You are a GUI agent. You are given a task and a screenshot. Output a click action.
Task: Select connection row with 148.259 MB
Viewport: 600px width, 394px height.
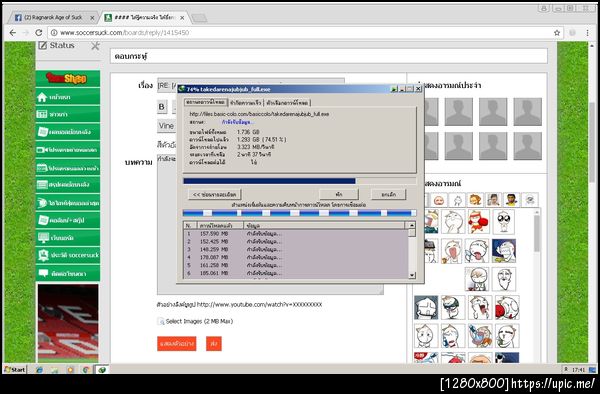296,249
